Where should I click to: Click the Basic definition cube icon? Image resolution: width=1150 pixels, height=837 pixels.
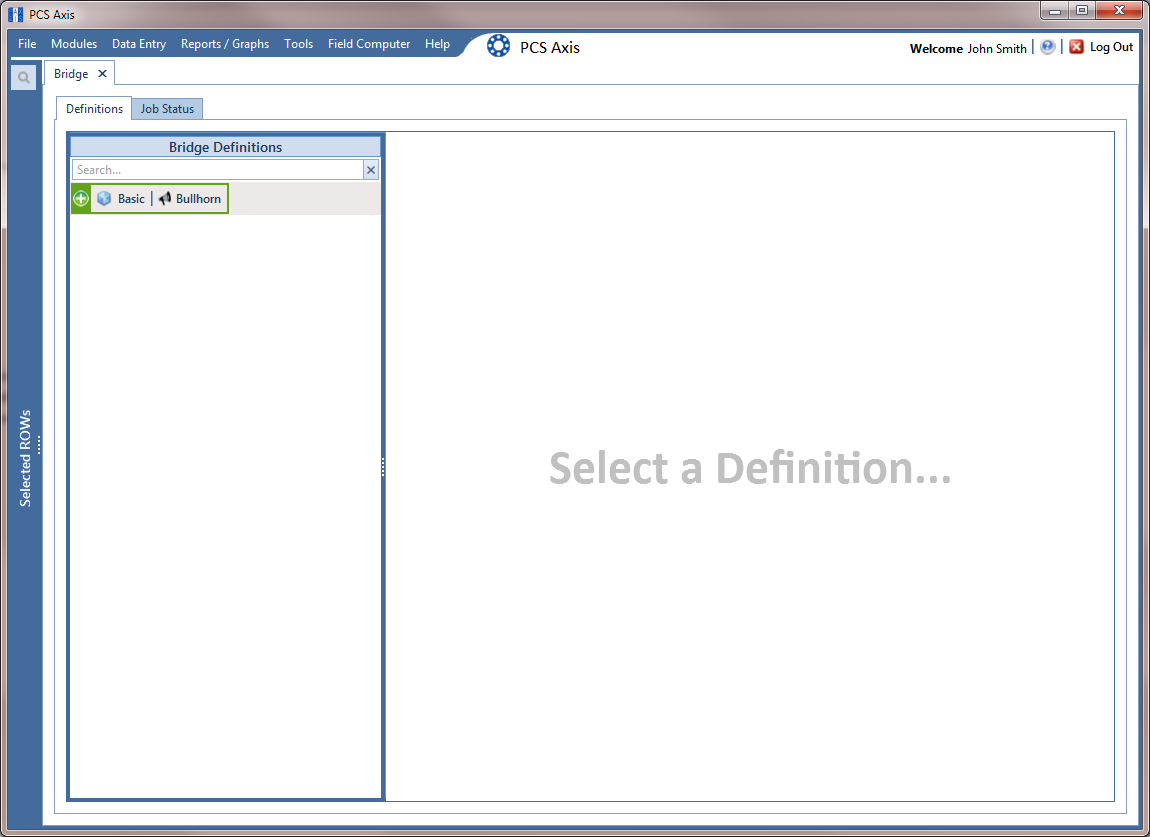(104, 199)
